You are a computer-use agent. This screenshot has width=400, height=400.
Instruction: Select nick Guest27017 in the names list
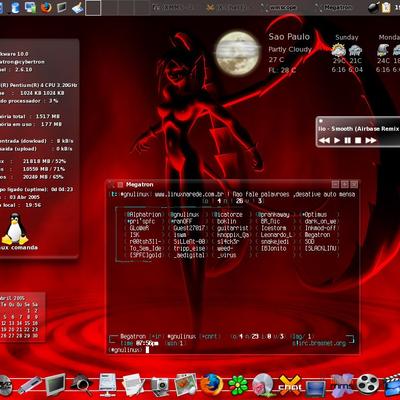pos(189,228)
